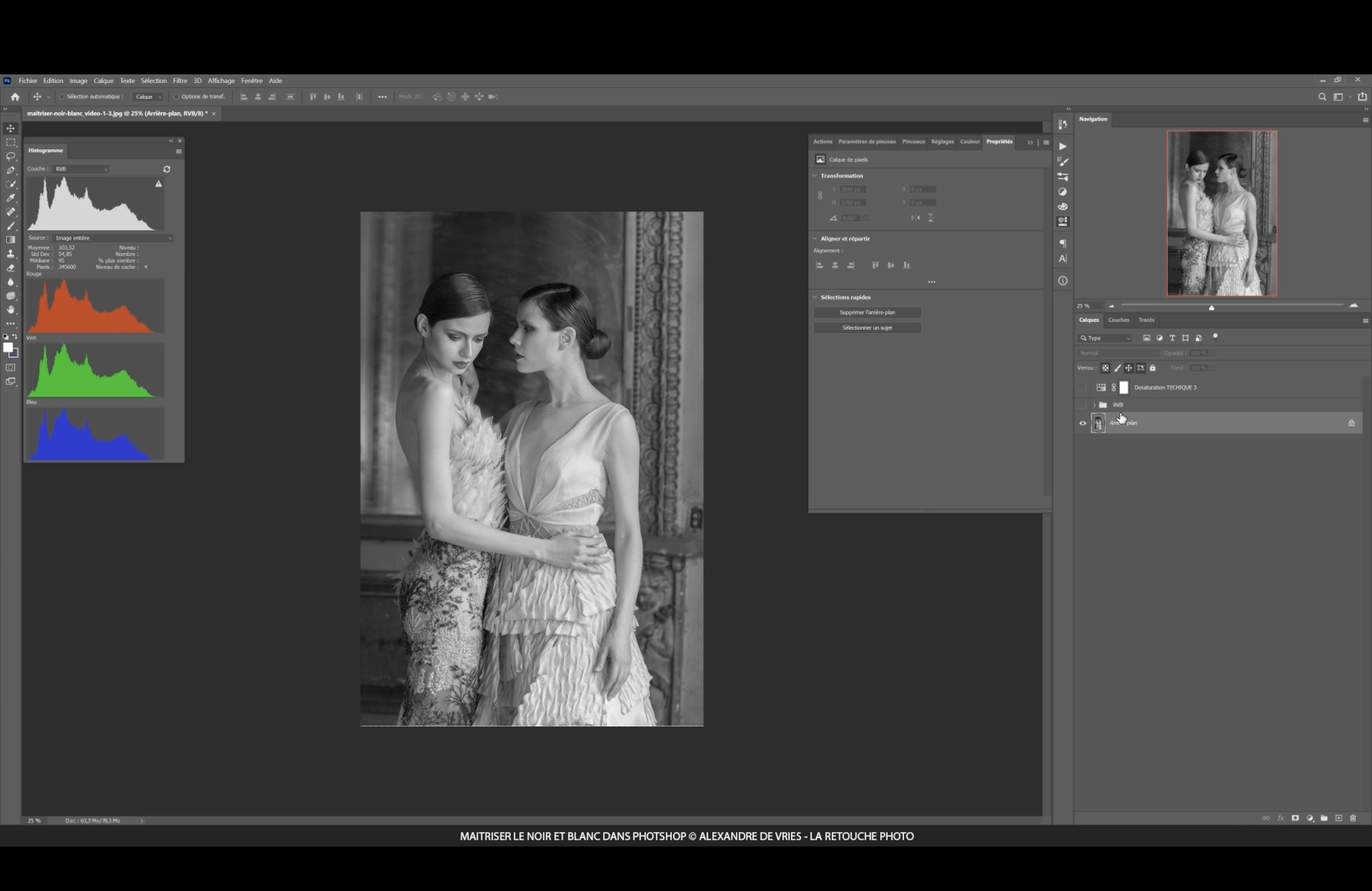The image size is (1372, 891).
Task: Click the delete layer trash icon
Action: click(x=1353, y=818)
